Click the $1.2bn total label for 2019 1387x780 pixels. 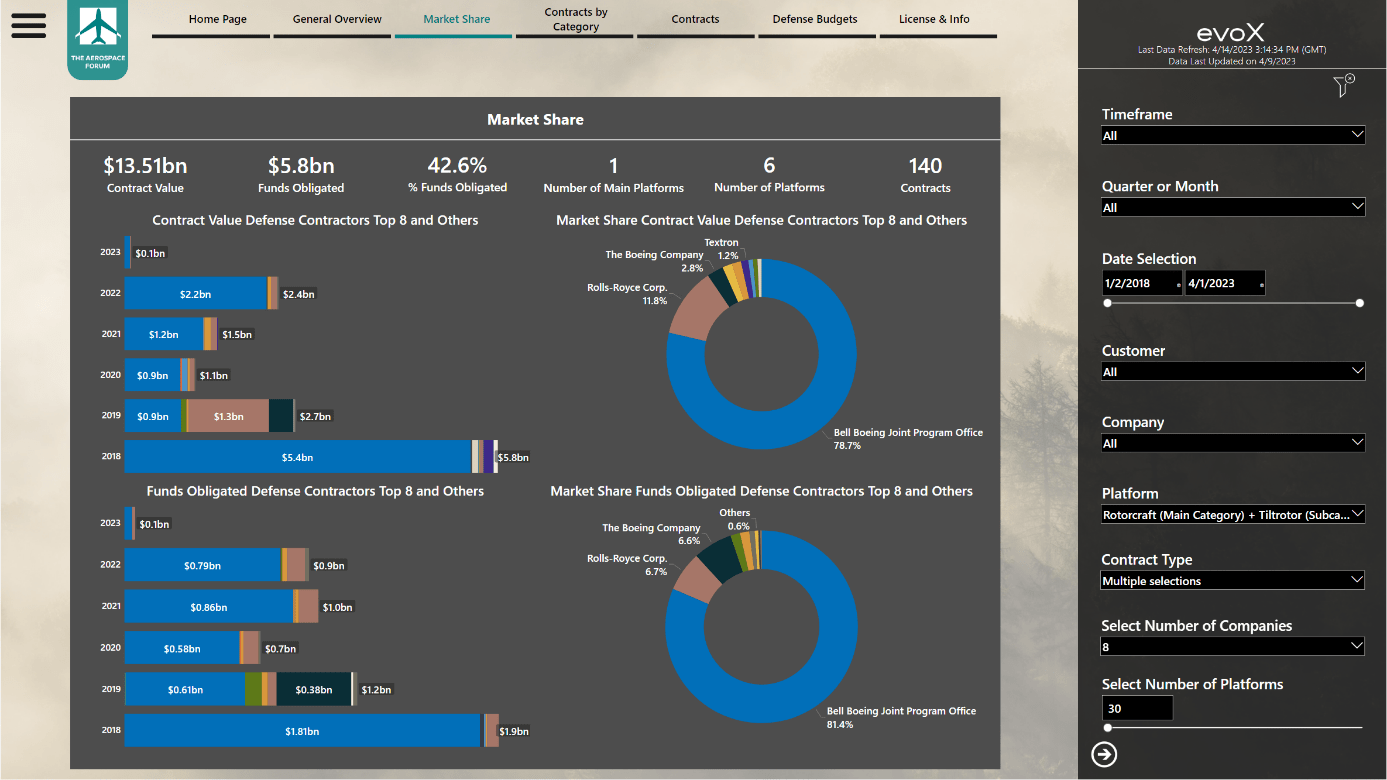click(x=376, y=689)
